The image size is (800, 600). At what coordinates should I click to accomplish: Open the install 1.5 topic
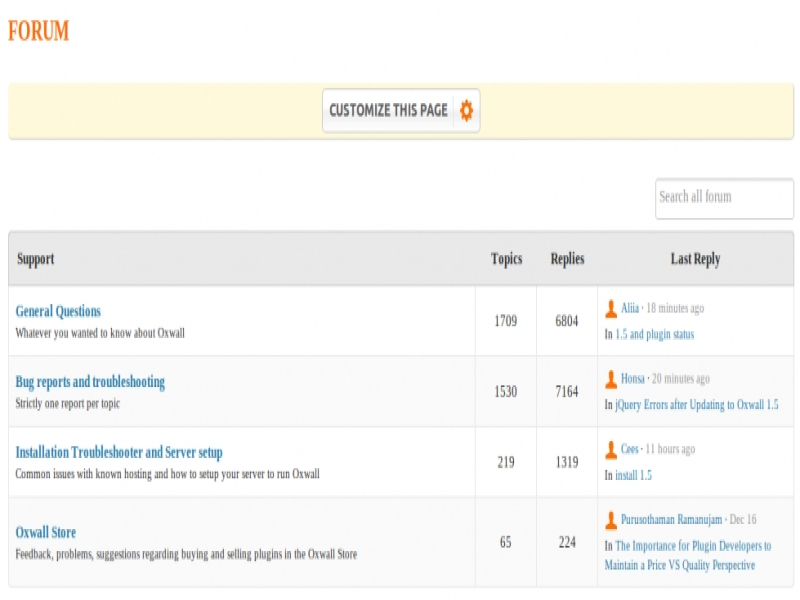point(633,476)
